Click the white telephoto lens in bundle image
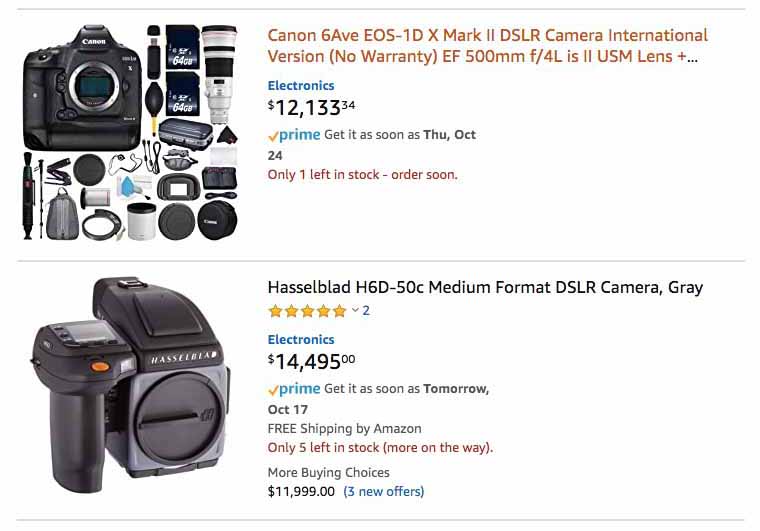760x531 pixels. pyautogui.click(x=219, y=74)
